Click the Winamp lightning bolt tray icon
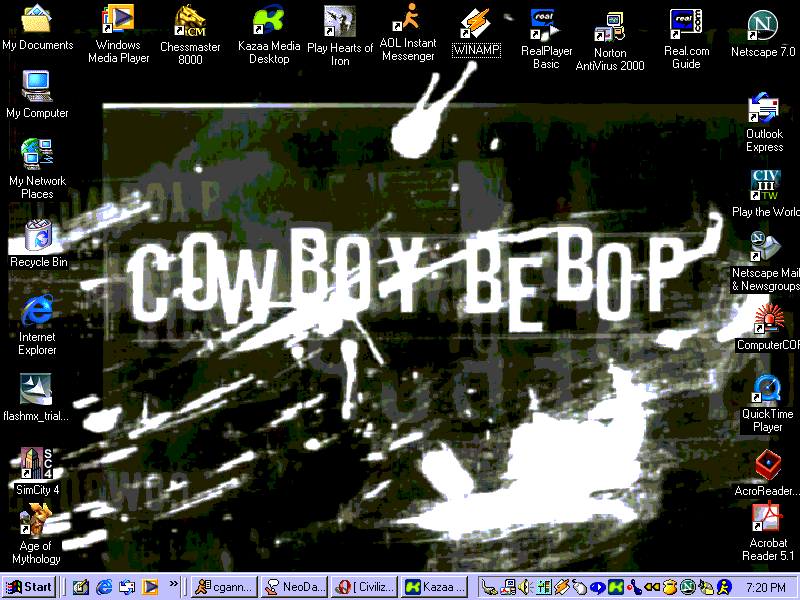Screen dimensions: 800x600 click(x=562, y=587)
